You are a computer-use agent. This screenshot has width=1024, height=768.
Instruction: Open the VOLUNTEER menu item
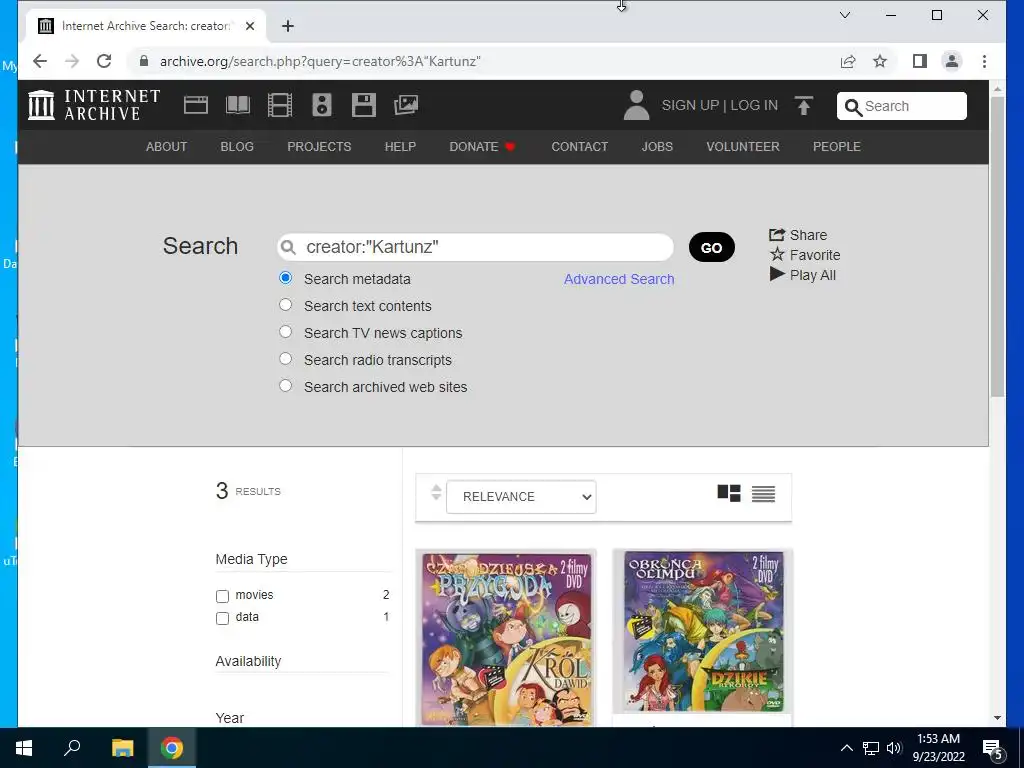point(743,147)
